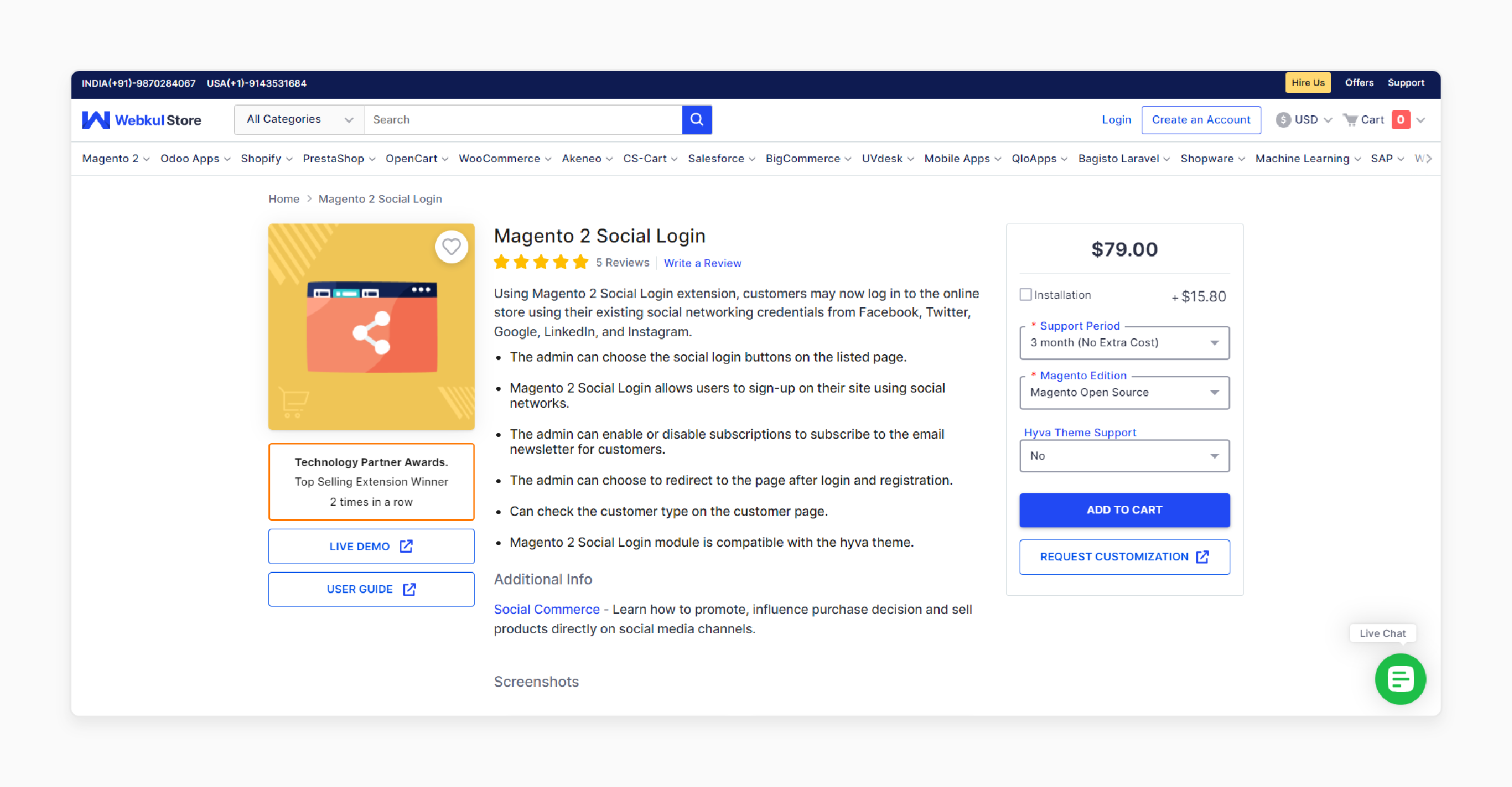
Task: Open the Support link
Action: pos(1406,83)
